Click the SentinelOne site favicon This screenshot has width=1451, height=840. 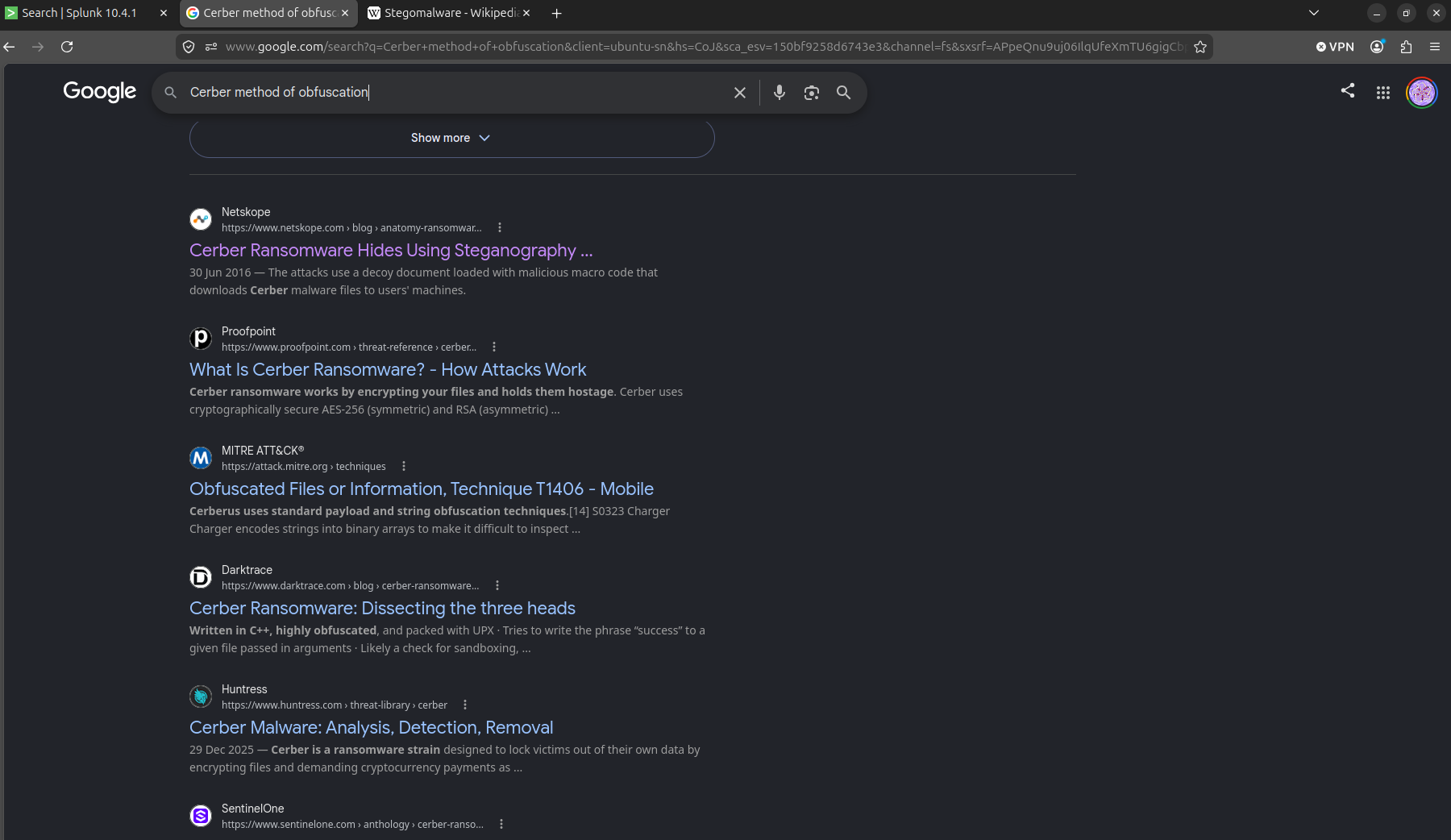[x=201, y=816]
